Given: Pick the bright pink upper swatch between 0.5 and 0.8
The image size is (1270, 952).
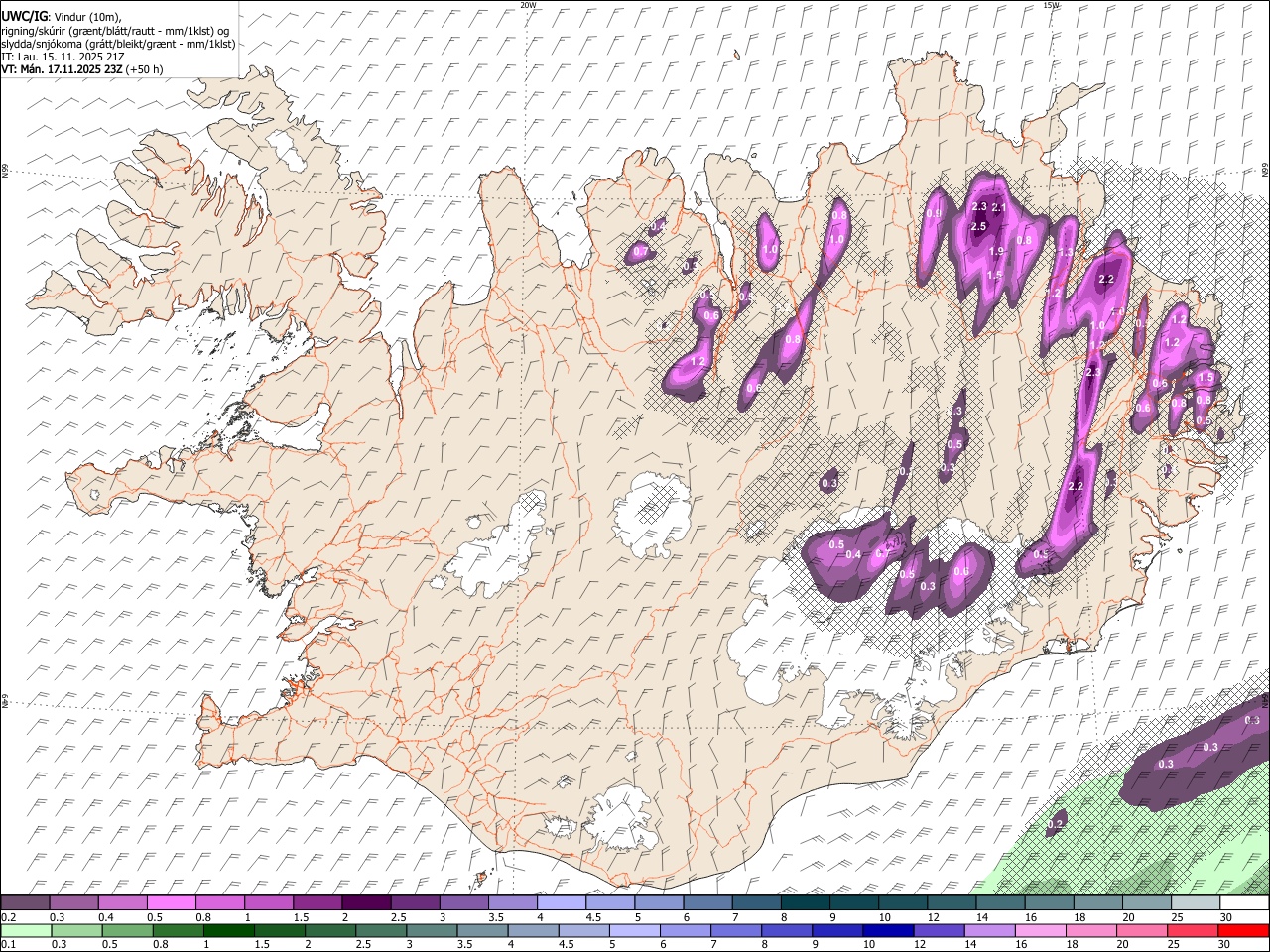Looking at the screenshot, I should pyautogui.click(x=171, y=903).
